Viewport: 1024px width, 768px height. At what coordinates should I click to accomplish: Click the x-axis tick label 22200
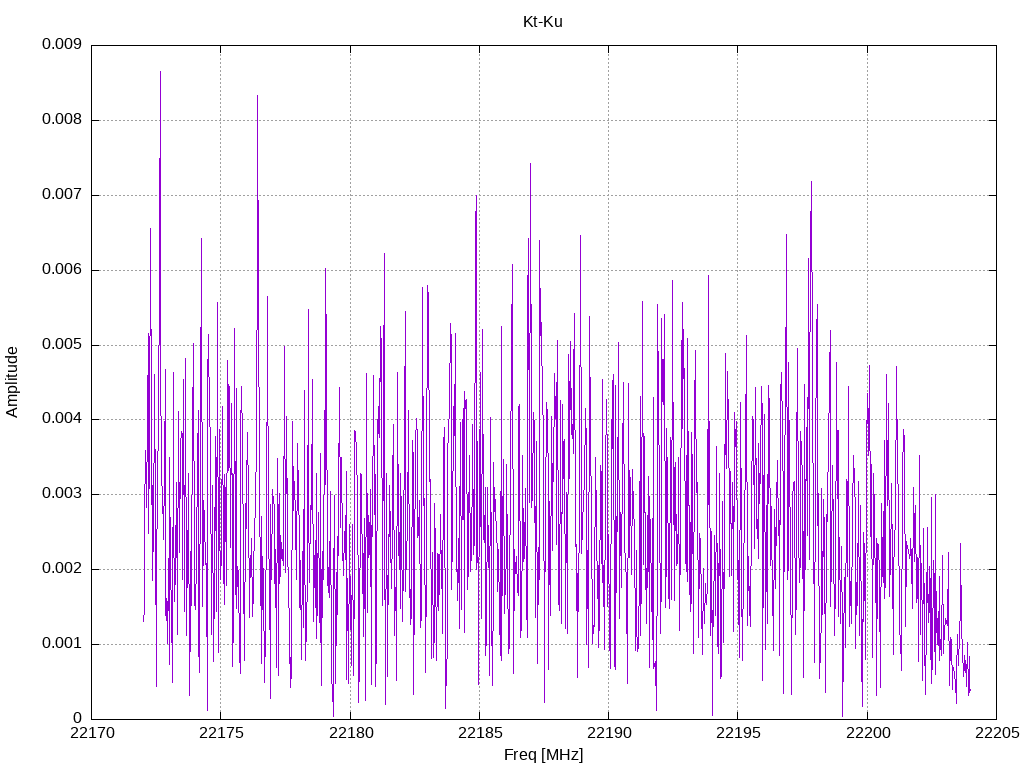tap(868, 733)
